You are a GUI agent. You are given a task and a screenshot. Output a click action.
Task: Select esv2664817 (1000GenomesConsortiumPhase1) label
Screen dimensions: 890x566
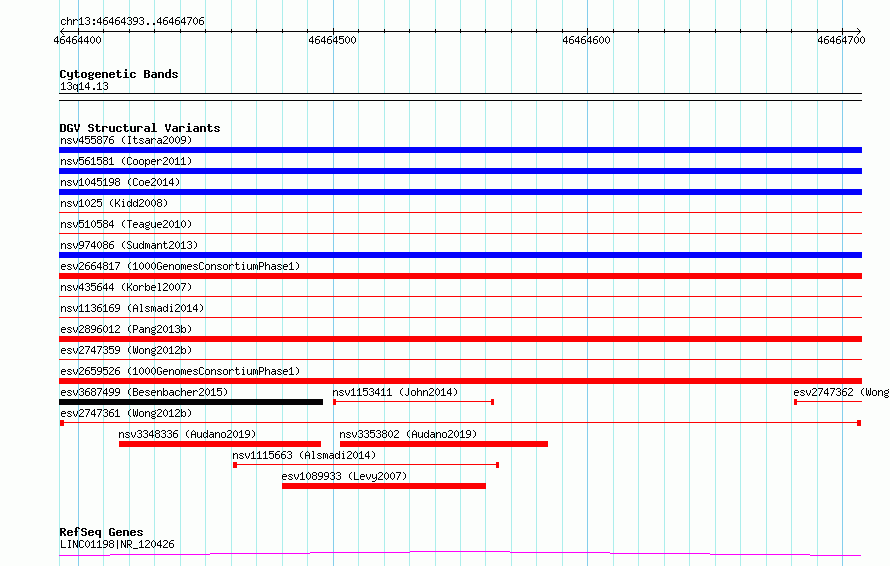point(180,266)
